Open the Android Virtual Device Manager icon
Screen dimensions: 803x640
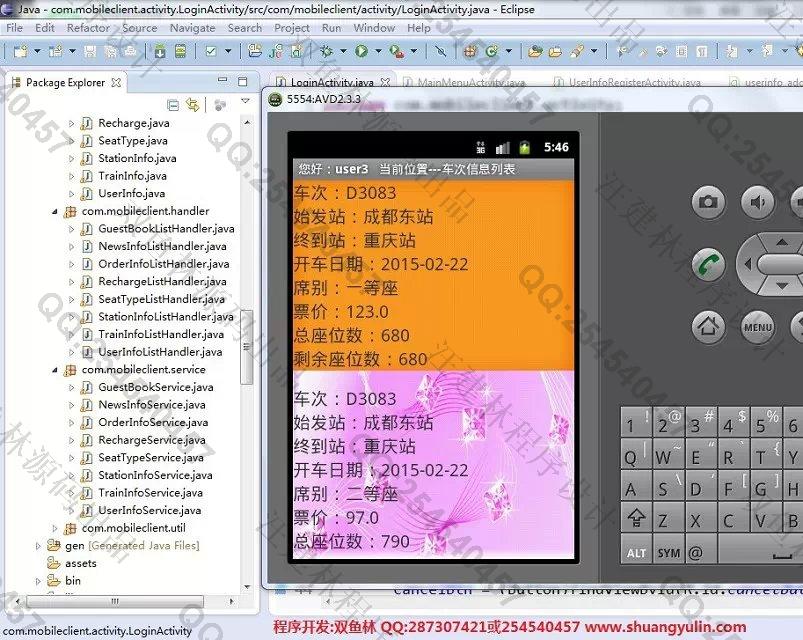[x=180, y=51]
